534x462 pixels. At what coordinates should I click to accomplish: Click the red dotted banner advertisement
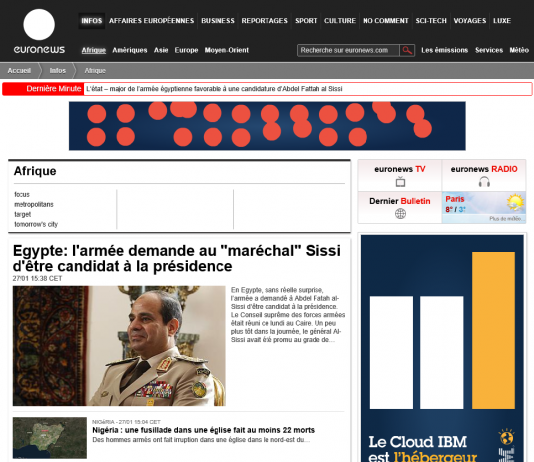267,126
